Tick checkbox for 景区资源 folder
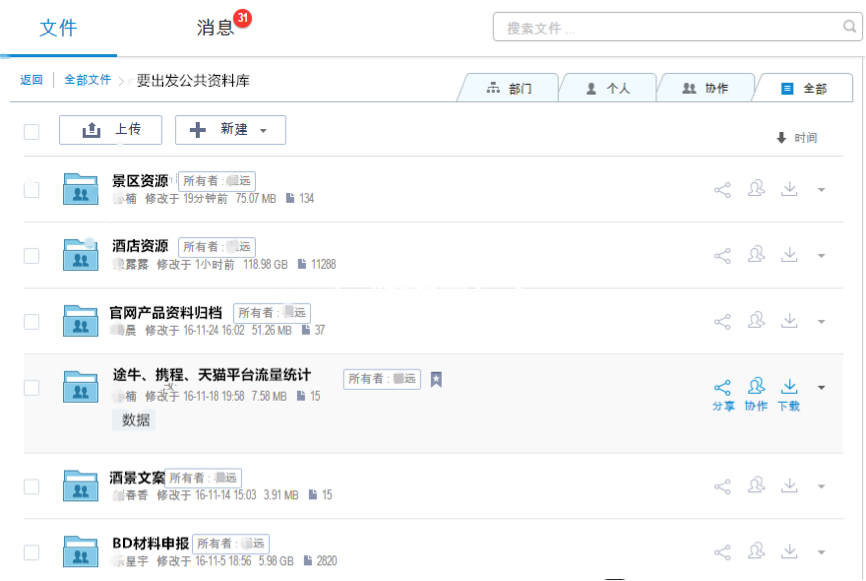This screenshot has height=581, width=866. pos(32,190)
